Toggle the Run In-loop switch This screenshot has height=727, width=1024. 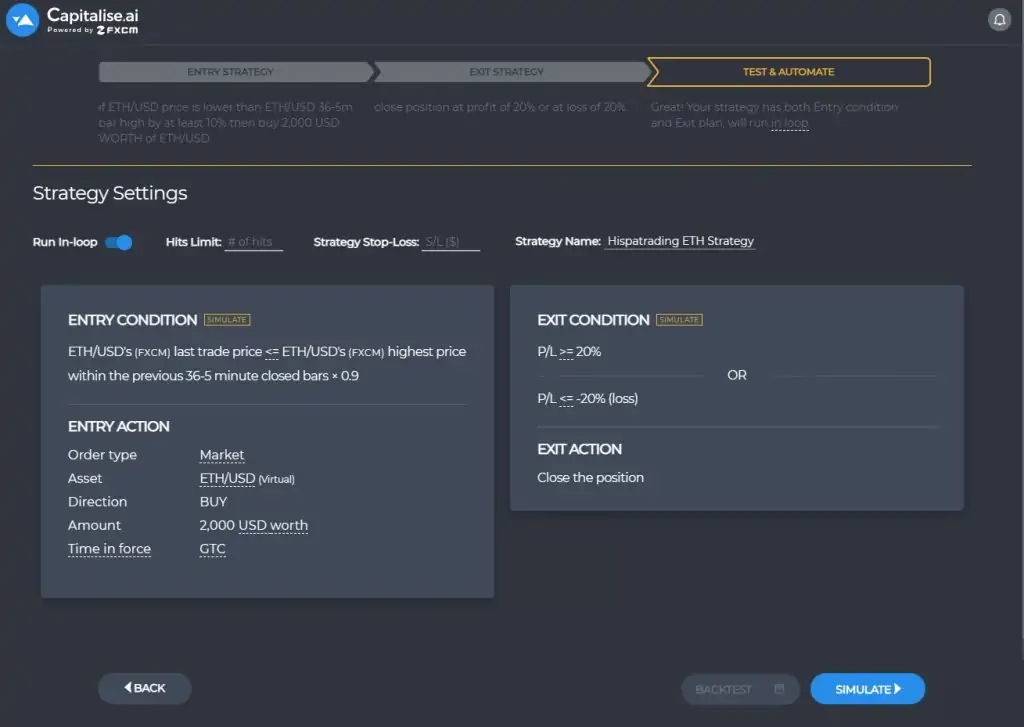119,242
